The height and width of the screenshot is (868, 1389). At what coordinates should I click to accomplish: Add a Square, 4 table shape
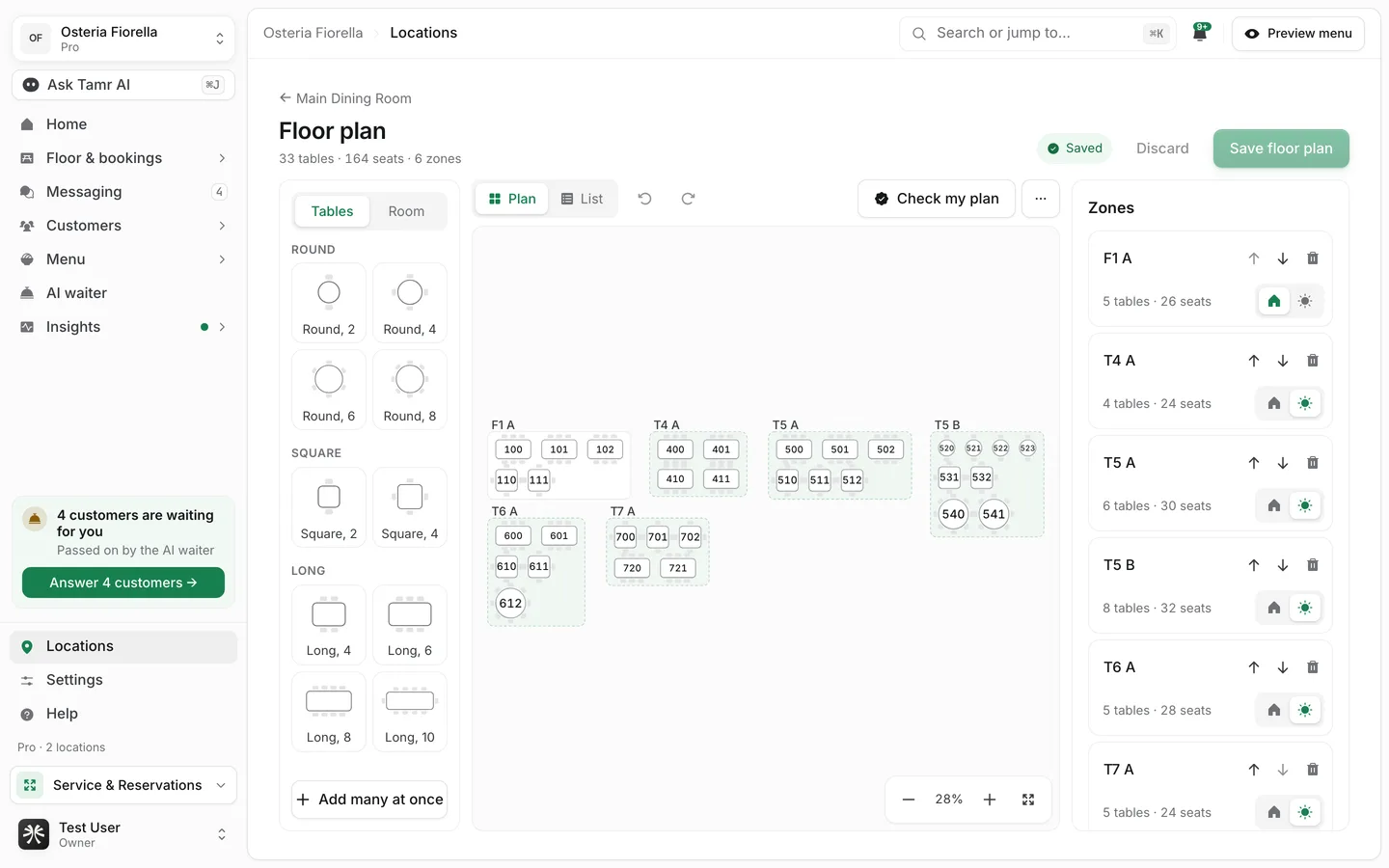point(410,507)
